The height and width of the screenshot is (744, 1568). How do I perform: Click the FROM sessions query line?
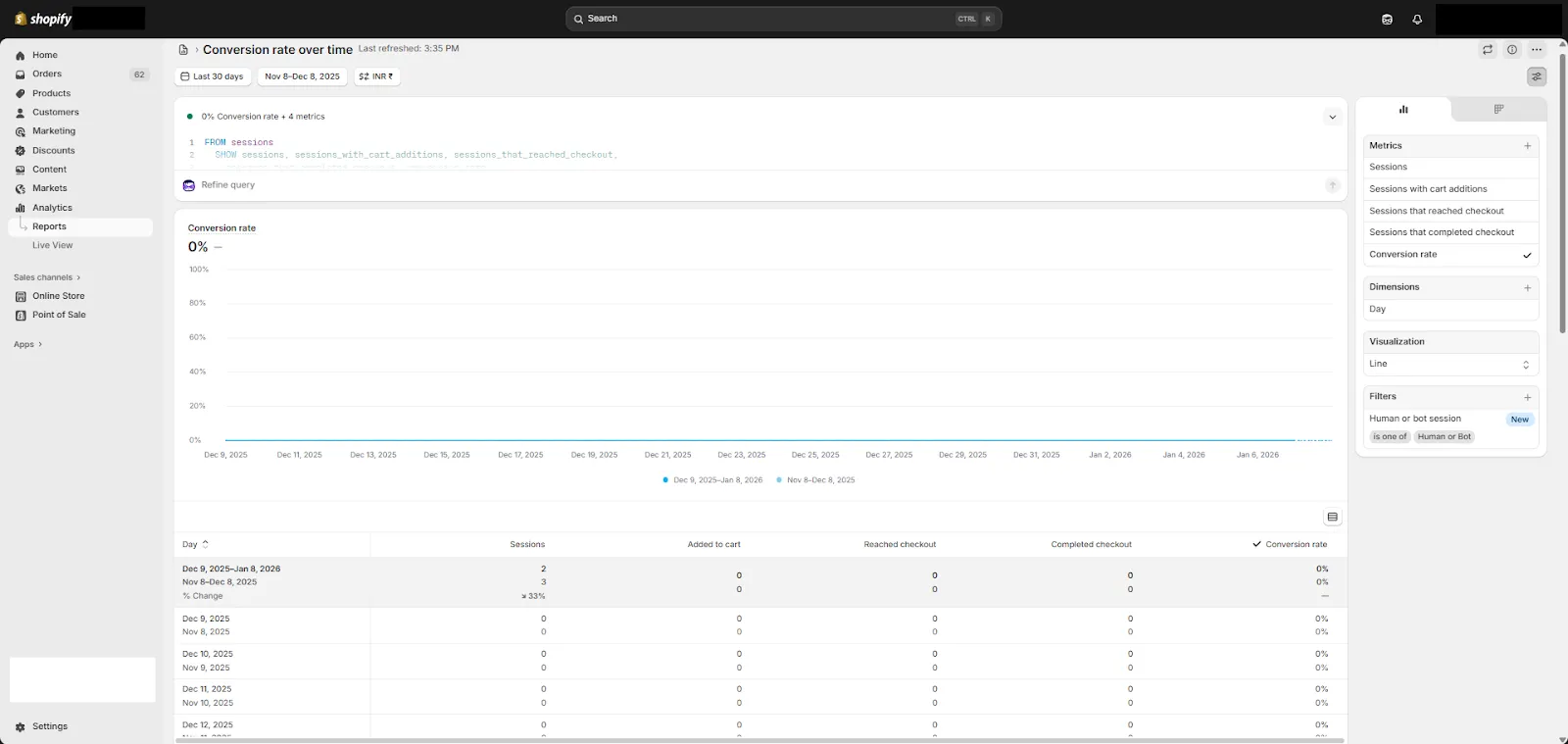pos(239,143)
